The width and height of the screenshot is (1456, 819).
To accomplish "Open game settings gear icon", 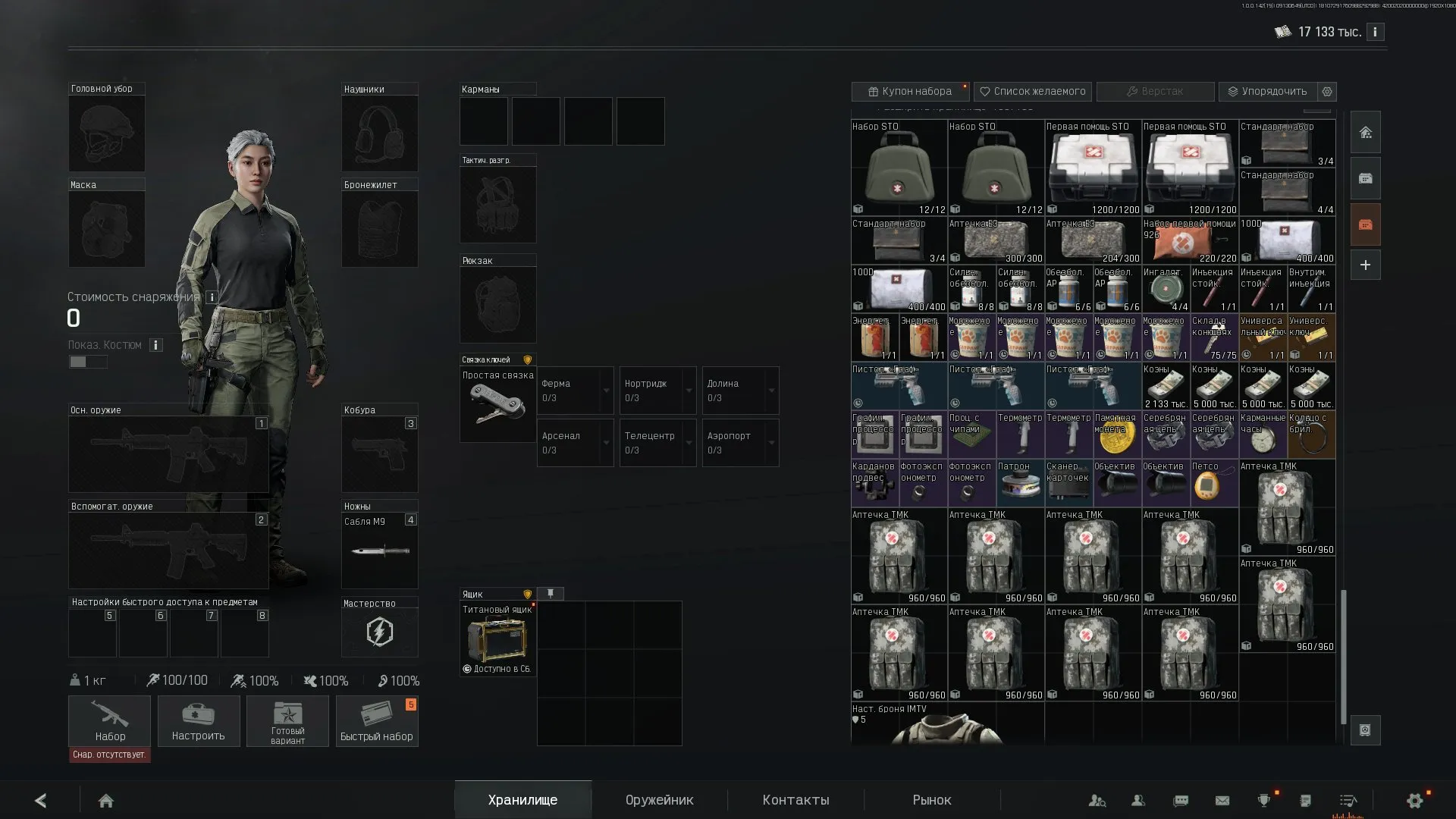I will click(x=1414, y=800).
